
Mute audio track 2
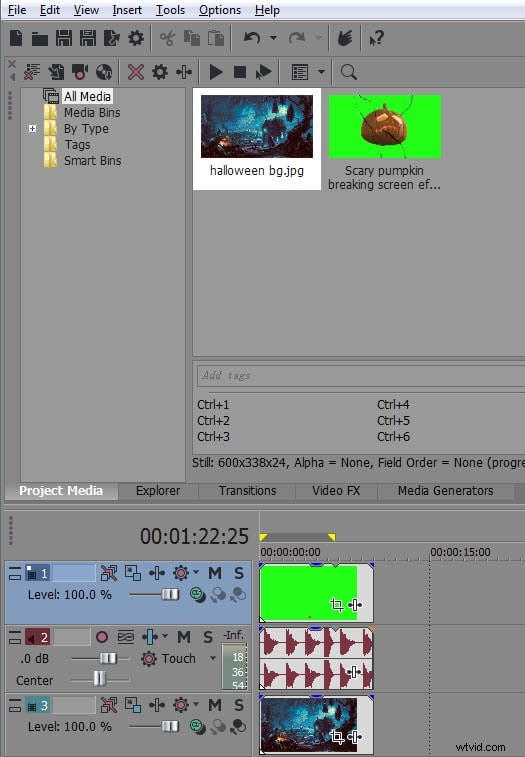point(184,637)
